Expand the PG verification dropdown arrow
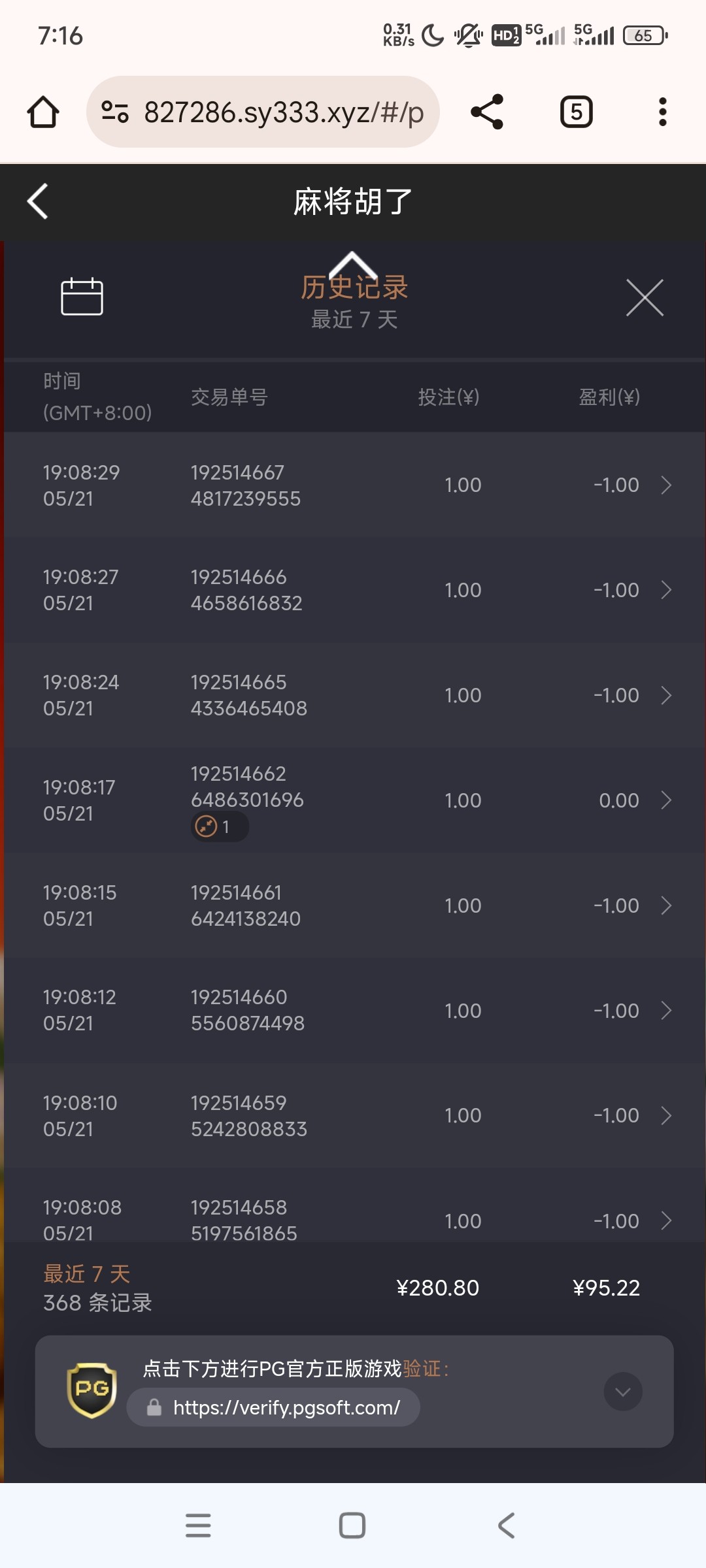This screenshot has width=706, height=1568. point(622,1392)
